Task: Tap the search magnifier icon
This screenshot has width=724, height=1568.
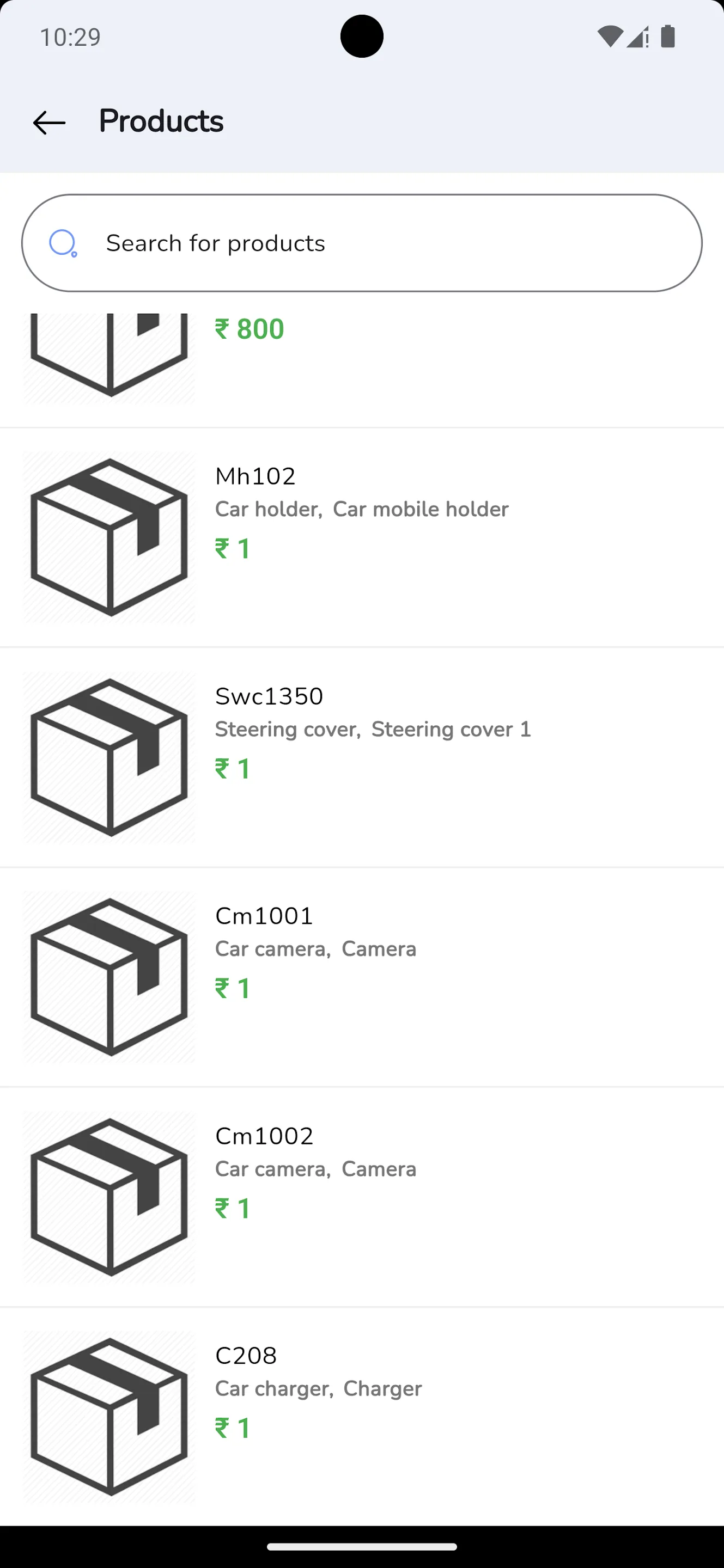Action: tap(63, 243)
